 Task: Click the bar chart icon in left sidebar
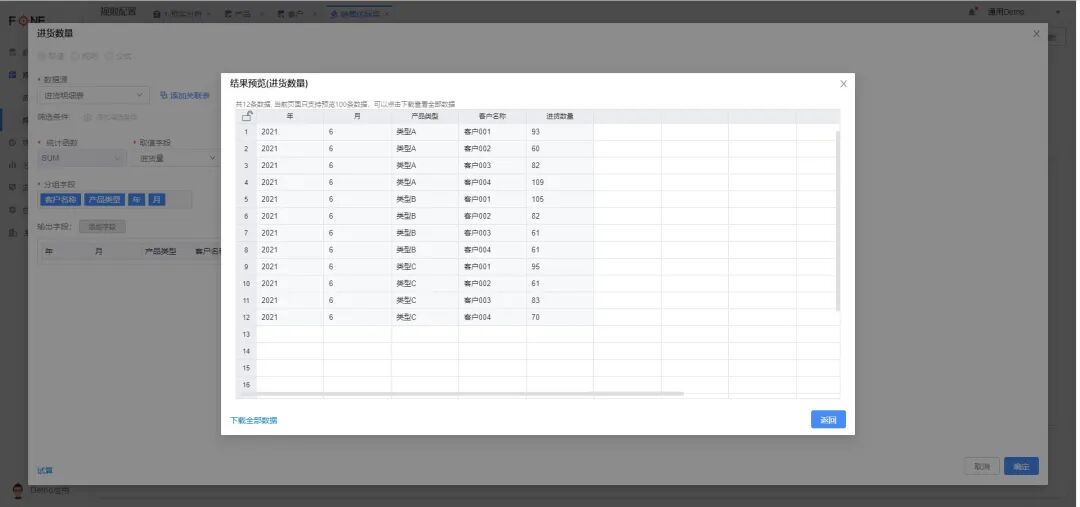12,165
